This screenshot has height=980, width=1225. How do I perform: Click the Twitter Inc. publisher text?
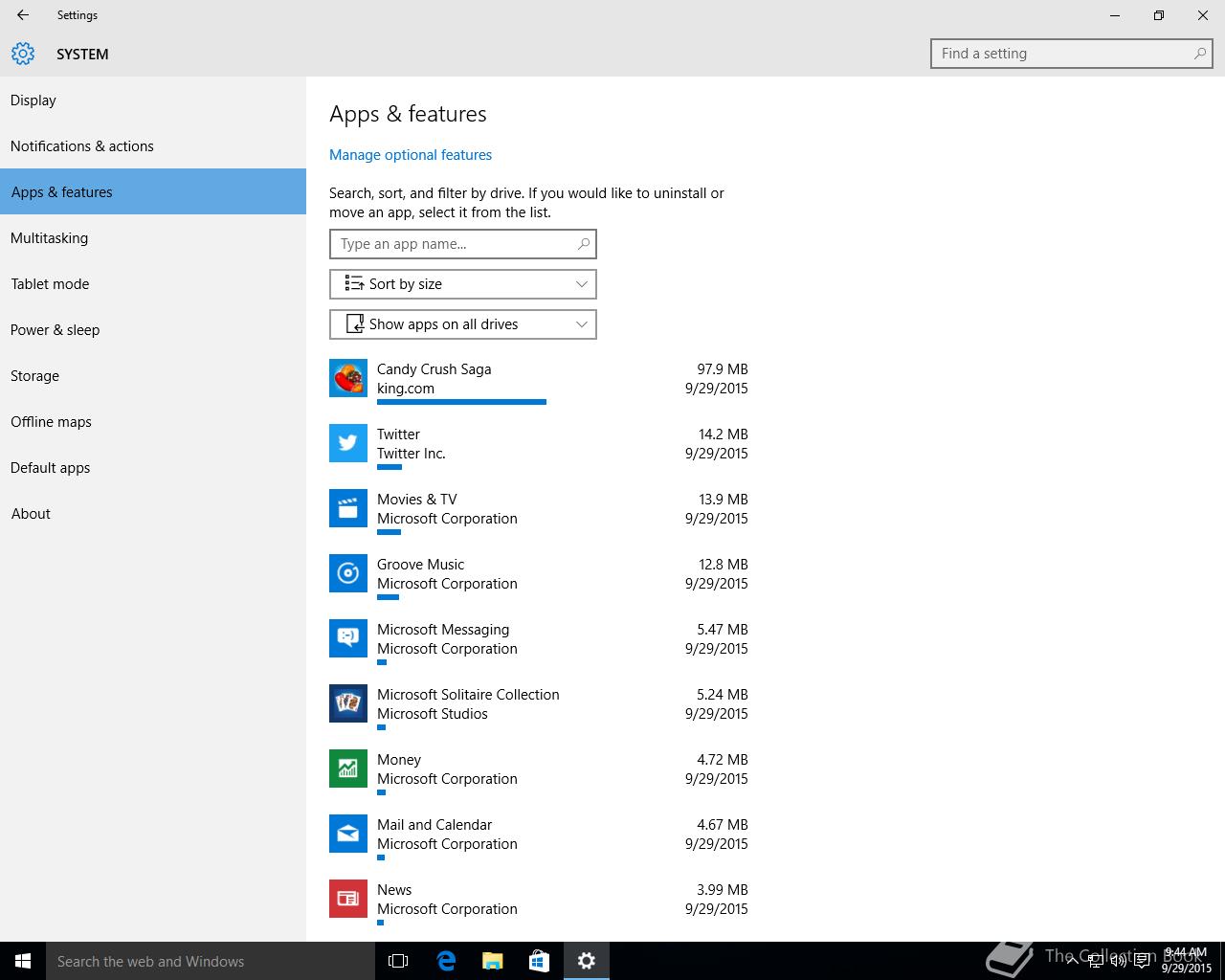click(412, 454)
